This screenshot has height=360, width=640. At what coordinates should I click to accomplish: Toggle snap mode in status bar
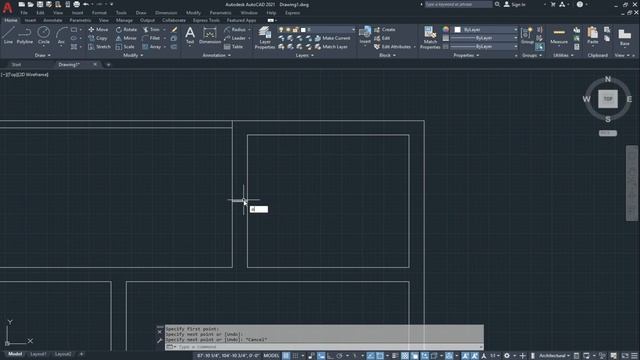pos(296,356)
